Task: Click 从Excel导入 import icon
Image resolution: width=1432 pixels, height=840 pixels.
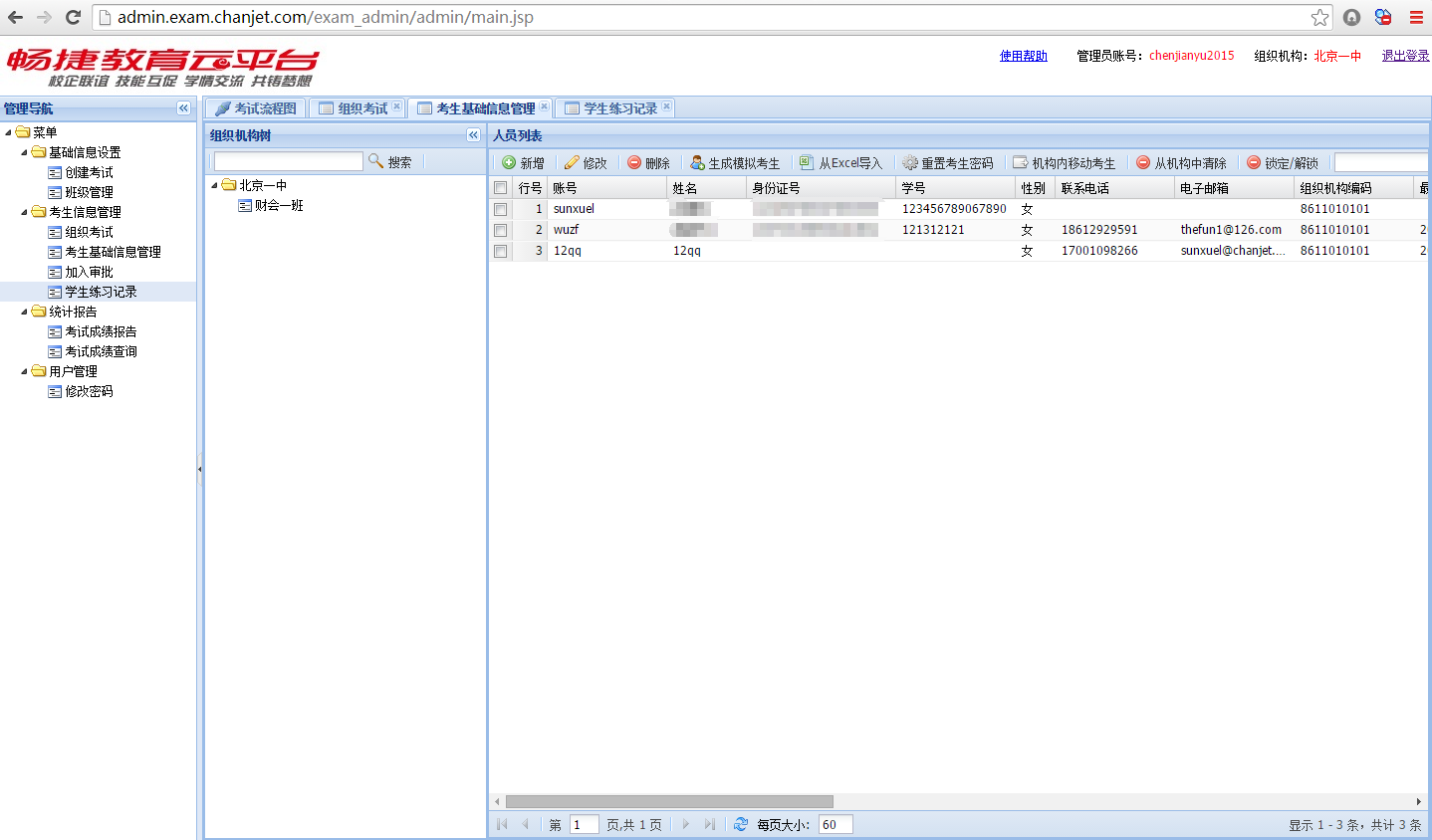Action: 808,163
